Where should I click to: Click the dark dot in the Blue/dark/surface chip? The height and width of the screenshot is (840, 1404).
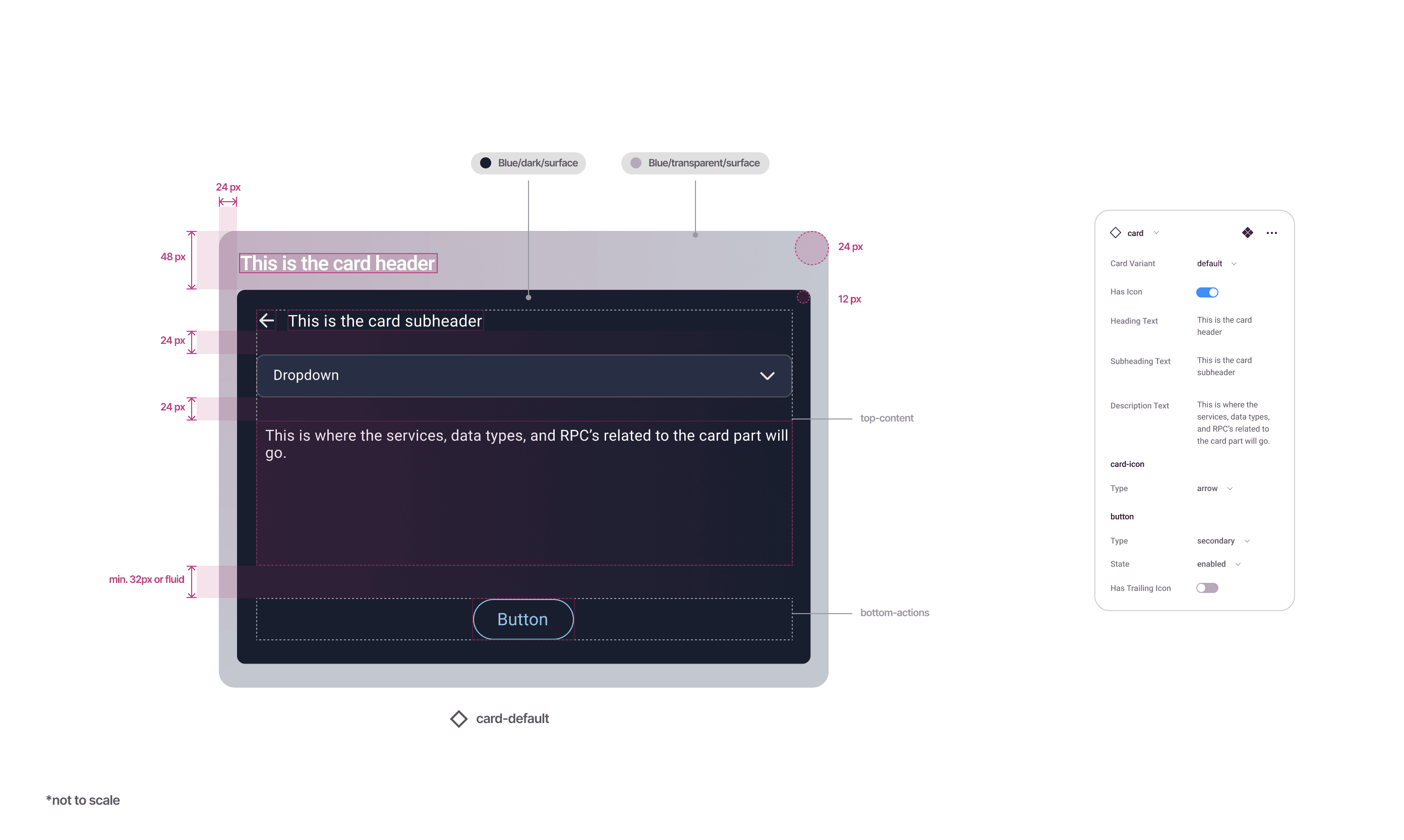485,163
